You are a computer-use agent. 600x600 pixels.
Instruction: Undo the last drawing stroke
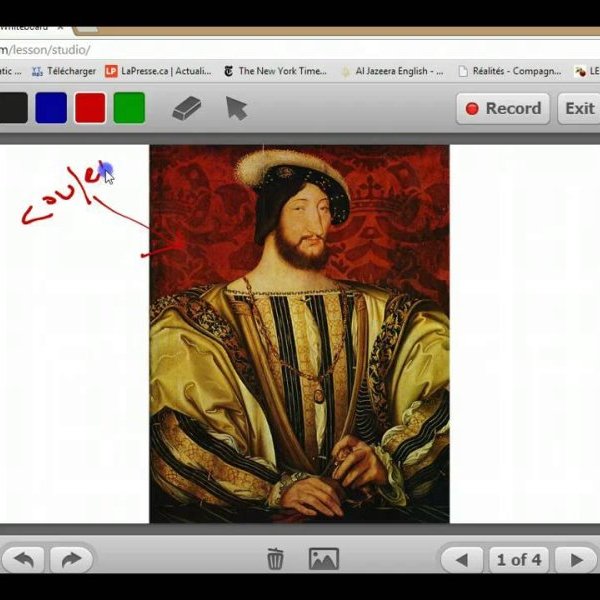[x=23, y=560]
